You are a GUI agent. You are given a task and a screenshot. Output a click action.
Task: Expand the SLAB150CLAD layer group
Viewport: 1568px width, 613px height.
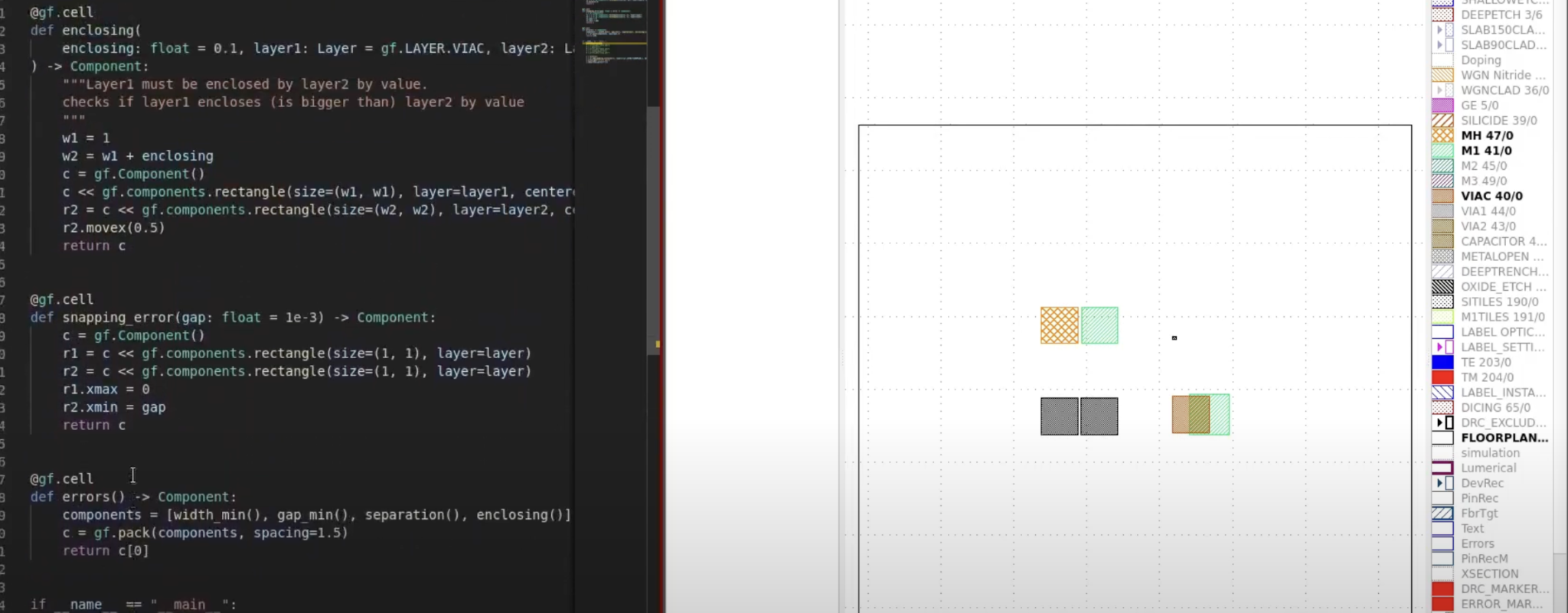[1439, 30]
